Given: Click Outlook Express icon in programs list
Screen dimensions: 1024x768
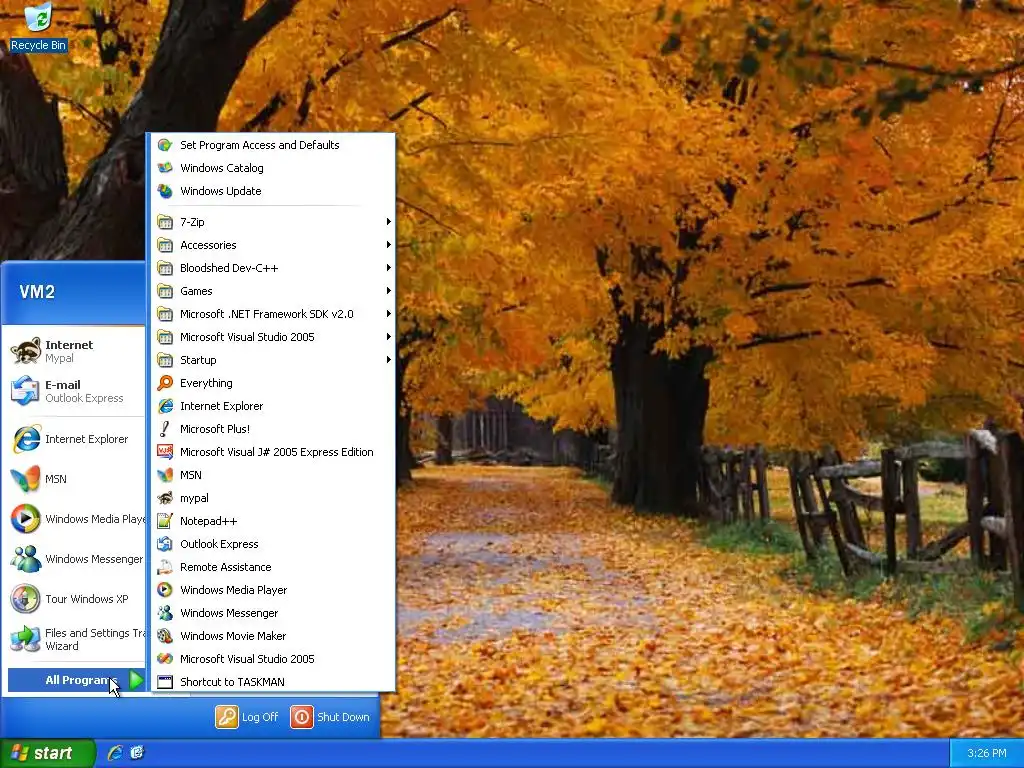Looking at the screenshot, I should tap(165, 544).
